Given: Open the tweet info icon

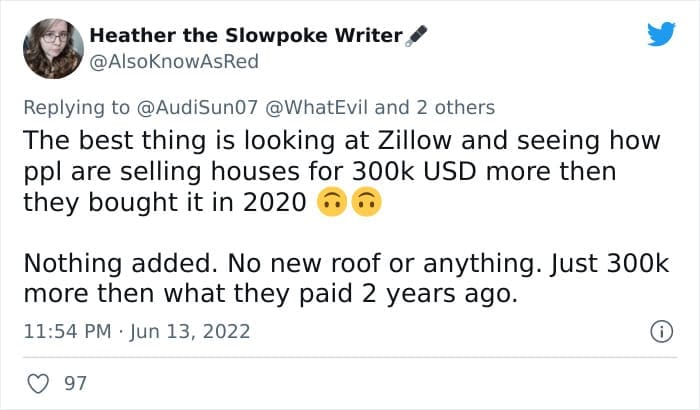Looking at the screenshot, I should point(661,331).
